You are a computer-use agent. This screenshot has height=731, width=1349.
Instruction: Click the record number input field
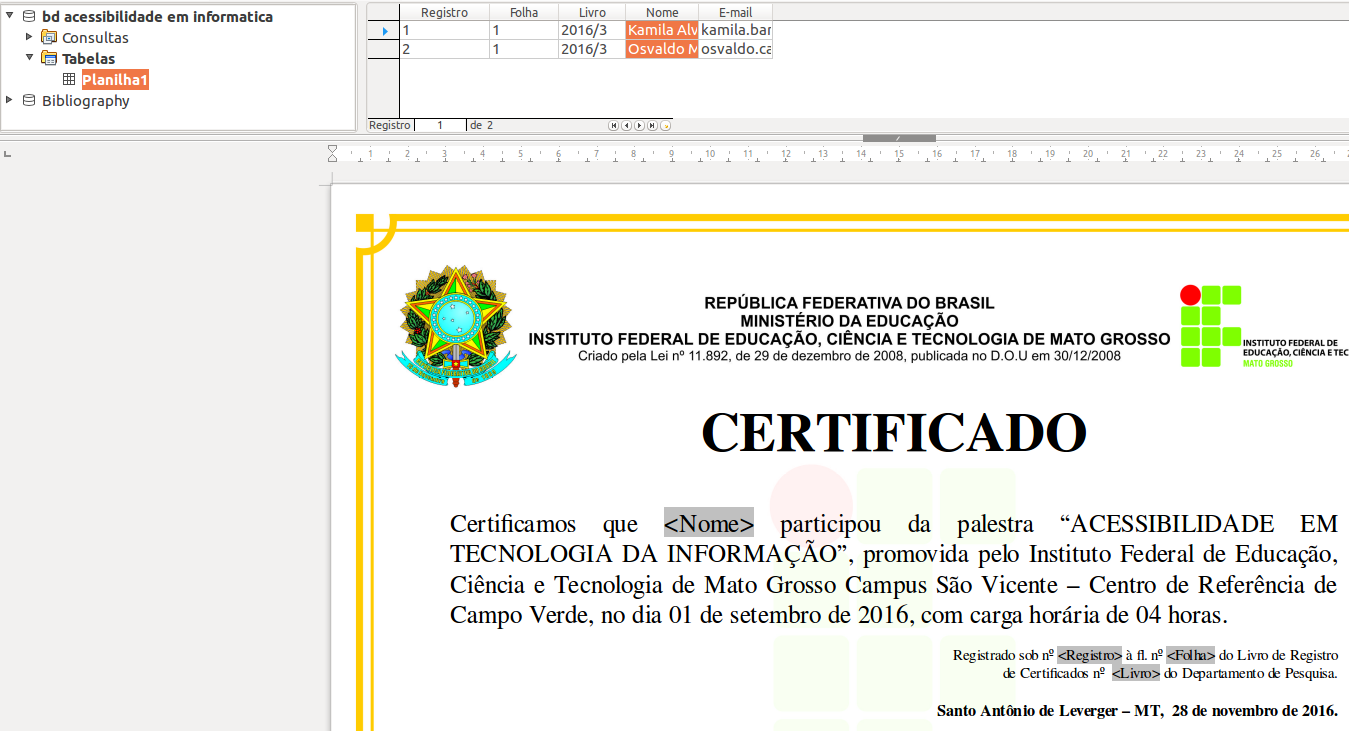click(x=440, y=125)
